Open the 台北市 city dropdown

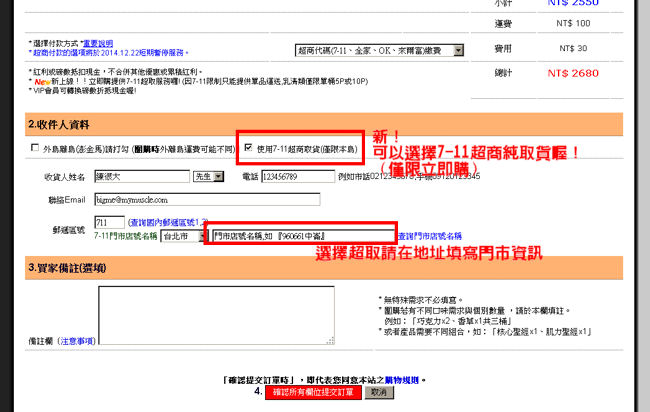(x=184, y=236)
